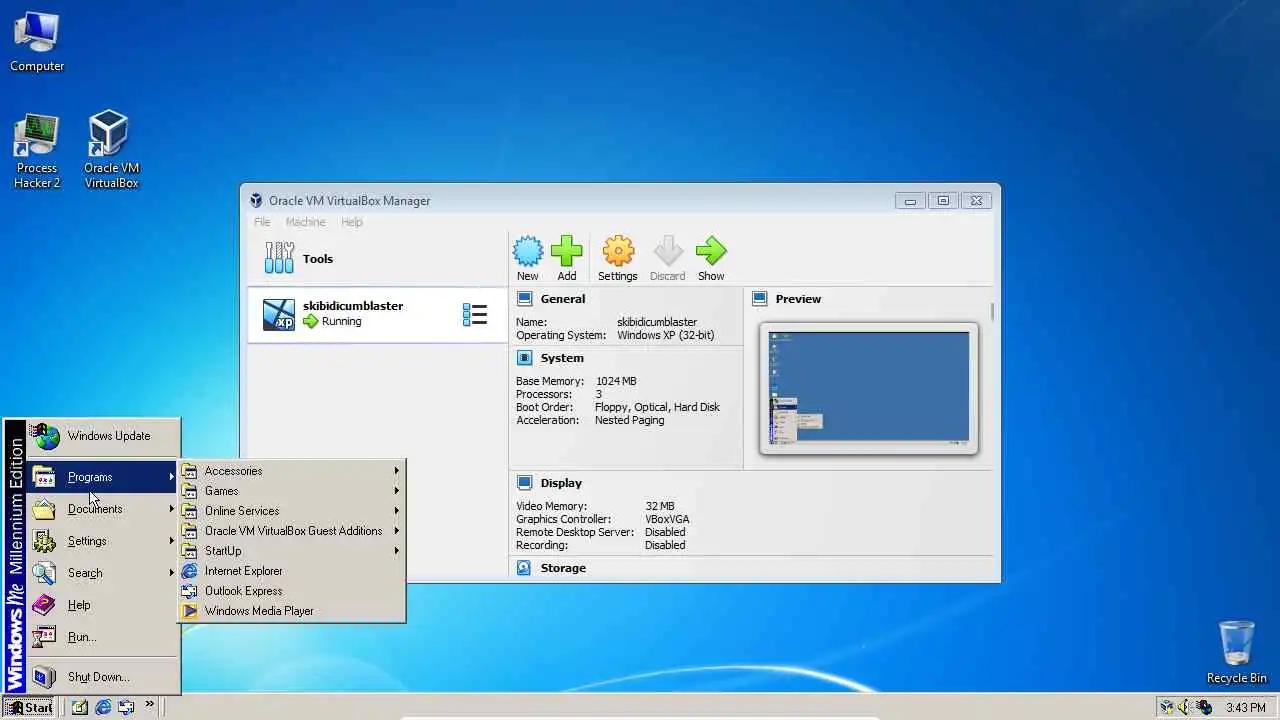
Task: Click the General section header
Action: (563, 299)
